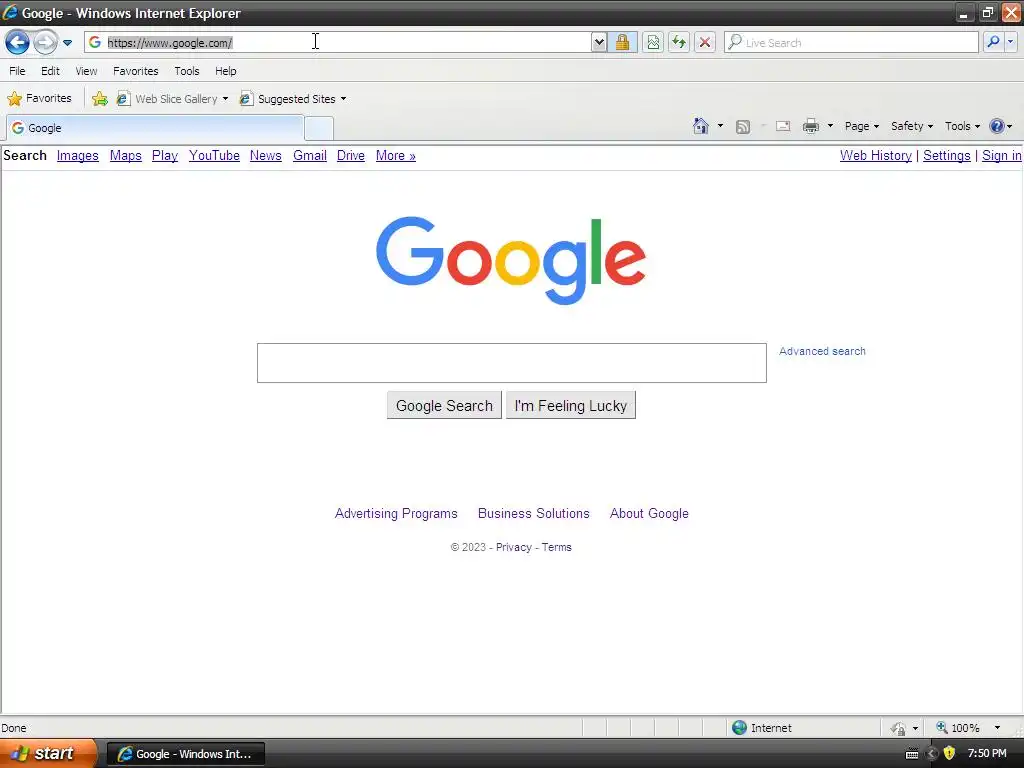Select the Google tab
The width and height of the screenshot is (1024, 768).
pos(155,128)
